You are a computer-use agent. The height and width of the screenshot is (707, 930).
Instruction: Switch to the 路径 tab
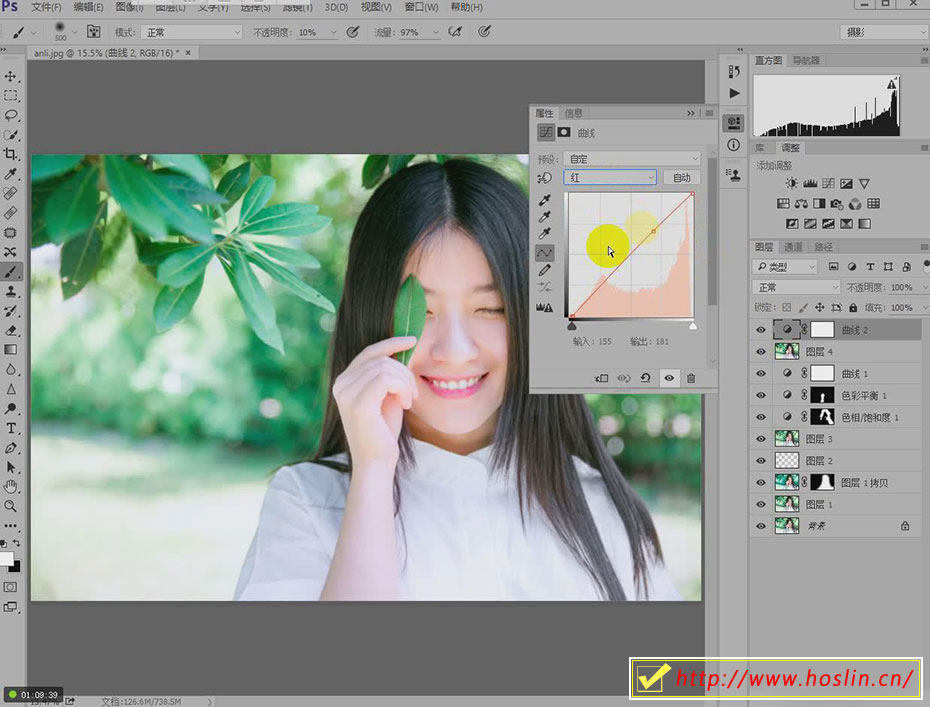tap(823, 247)
